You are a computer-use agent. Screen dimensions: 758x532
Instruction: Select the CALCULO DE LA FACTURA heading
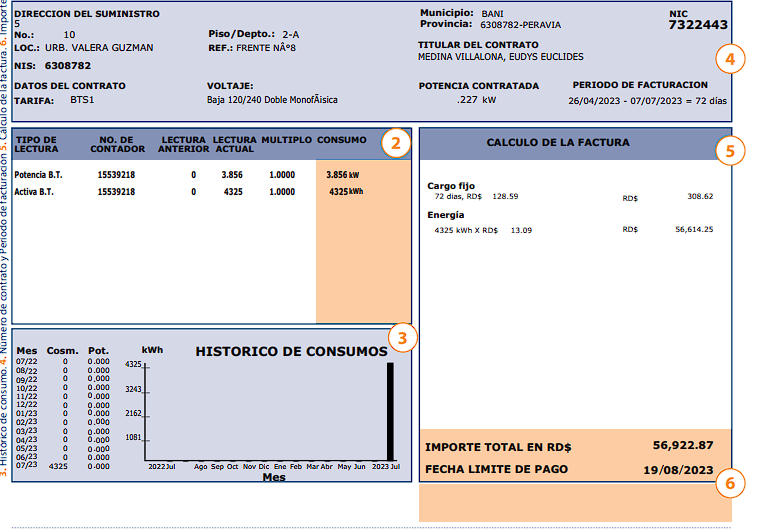(558, 142)
